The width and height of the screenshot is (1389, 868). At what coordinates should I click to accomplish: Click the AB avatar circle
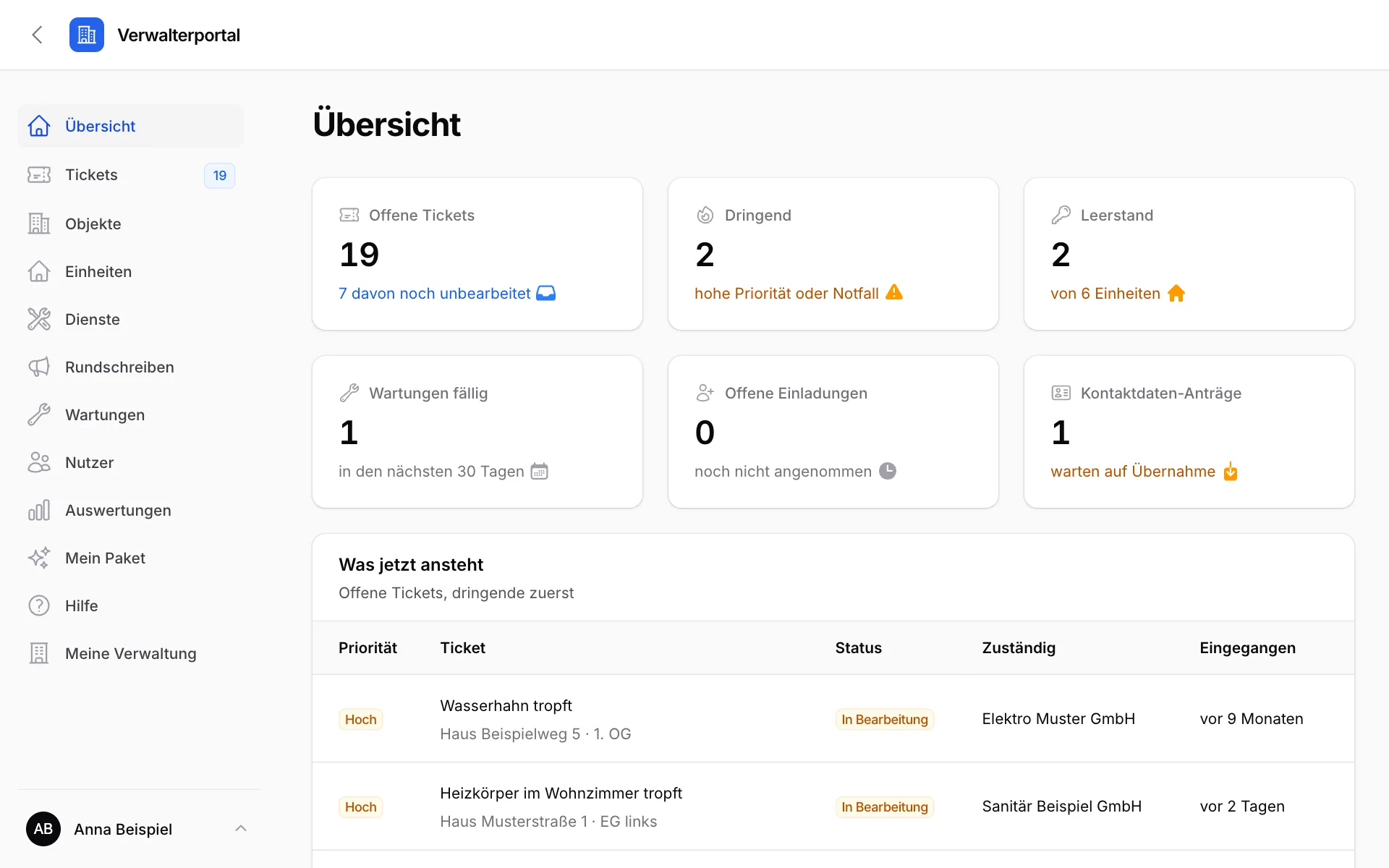[43, 829]
